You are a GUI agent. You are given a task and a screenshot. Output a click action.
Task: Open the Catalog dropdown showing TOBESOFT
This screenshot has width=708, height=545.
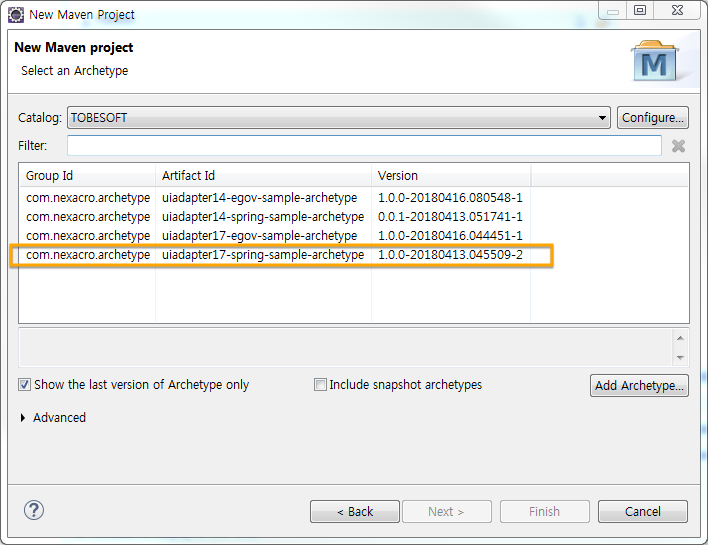click(338, 118)
